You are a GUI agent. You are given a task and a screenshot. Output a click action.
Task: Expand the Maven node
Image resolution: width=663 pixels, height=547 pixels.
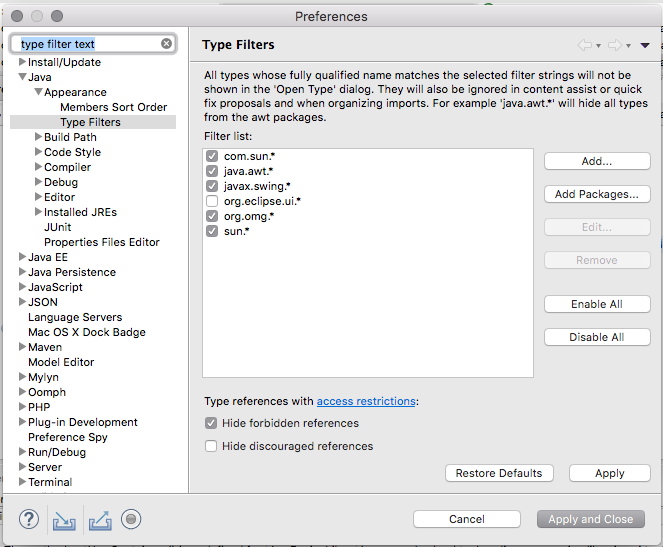tap(22, 347)
